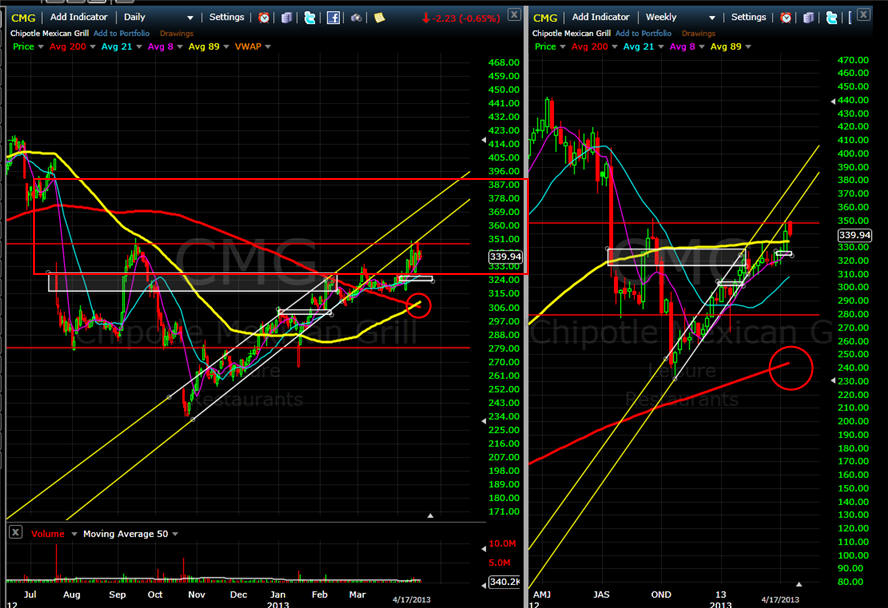Click Chipotle Mexican Grill name in Weekly chart

[x=571, y=33]
